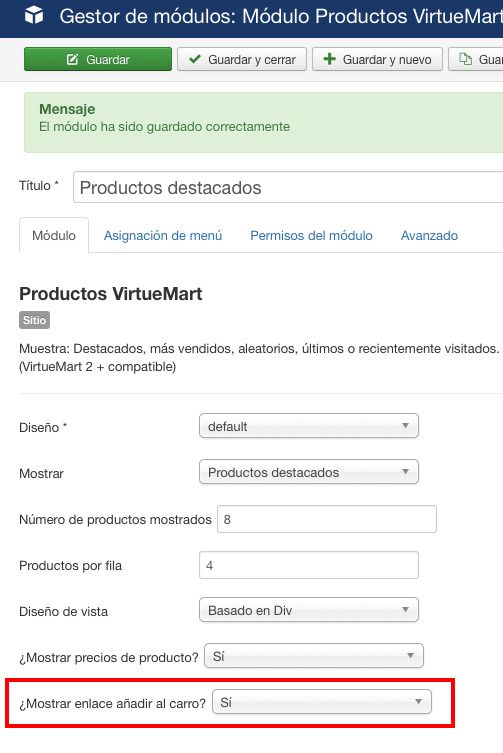The width and height of the screenshot is (503, 753).
Task: Select the Módulo tab
Action: [x=54, y=235]
